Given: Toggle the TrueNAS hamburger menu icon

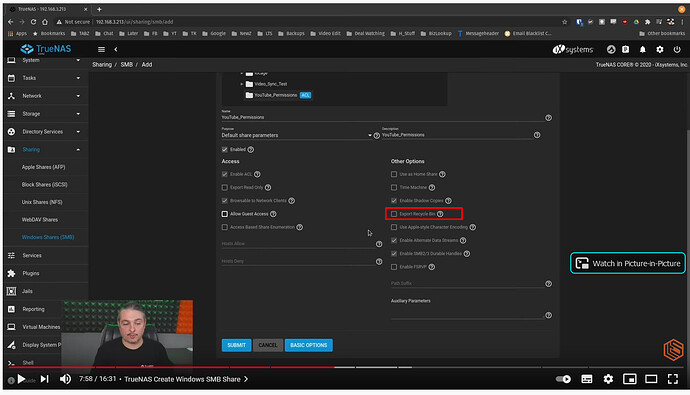Looking at the screenshot, I should point(101,49).
